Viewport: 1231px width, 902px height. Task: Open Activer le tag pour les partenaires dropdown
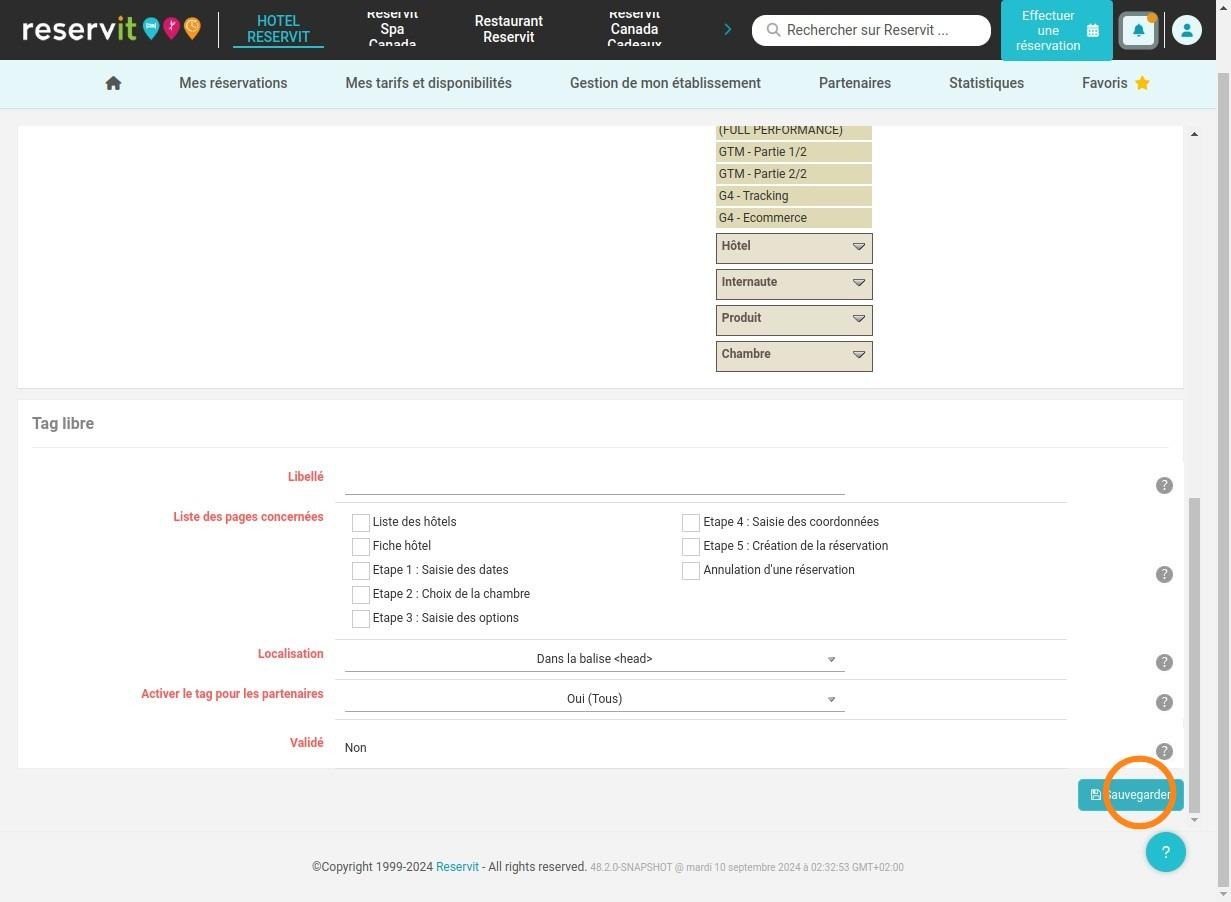(x=594, y=699)
